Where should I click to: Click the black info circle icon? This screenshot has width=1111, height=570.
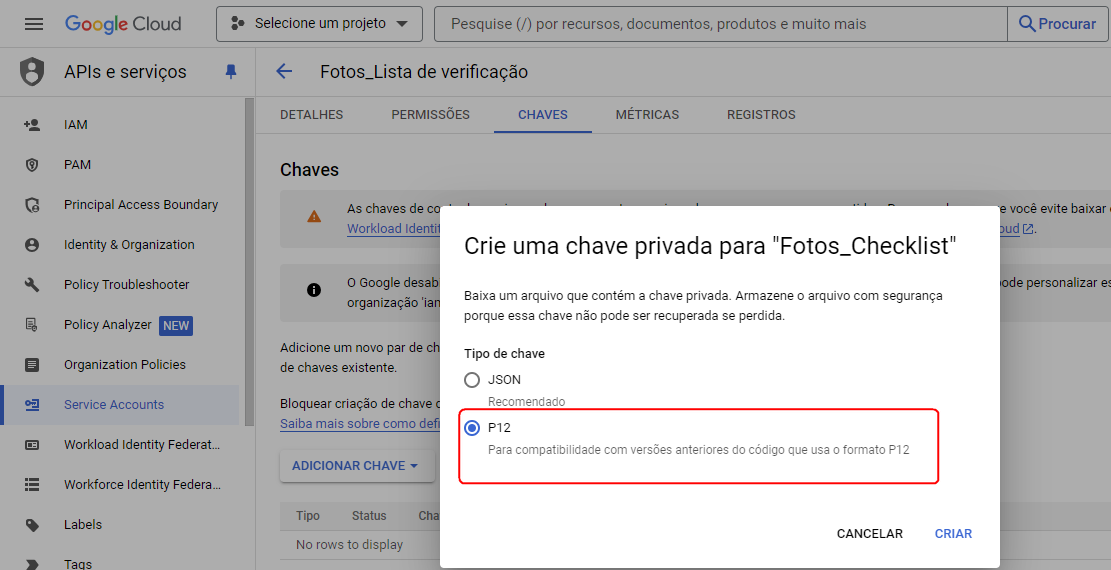tap(314, 290)
